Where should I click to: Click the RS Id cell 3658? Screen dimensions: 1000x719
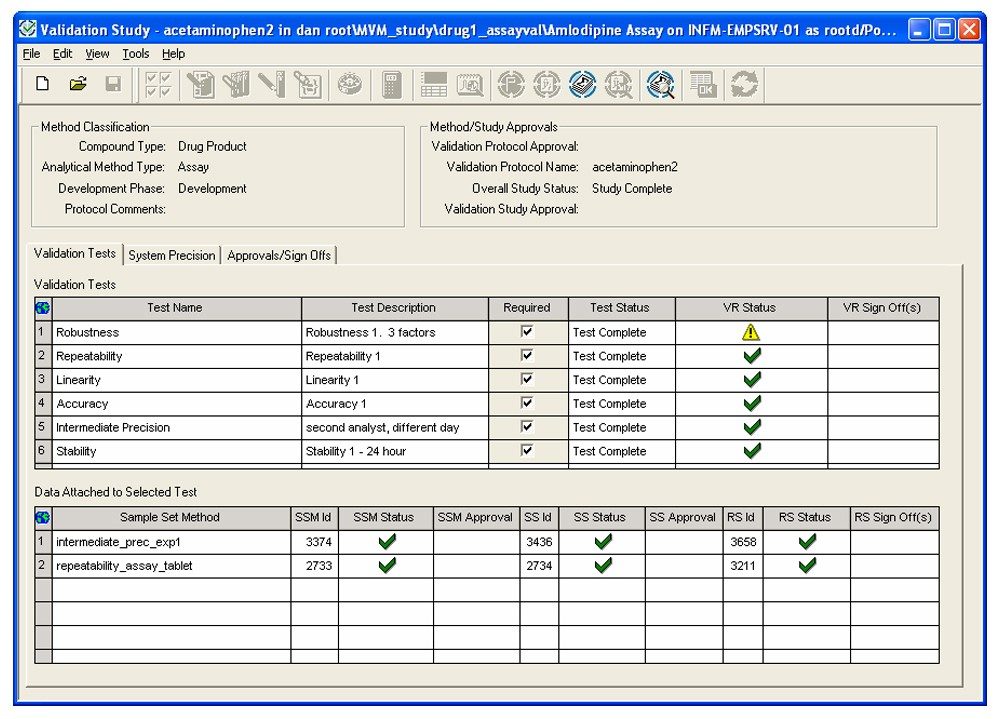[743, 542]
